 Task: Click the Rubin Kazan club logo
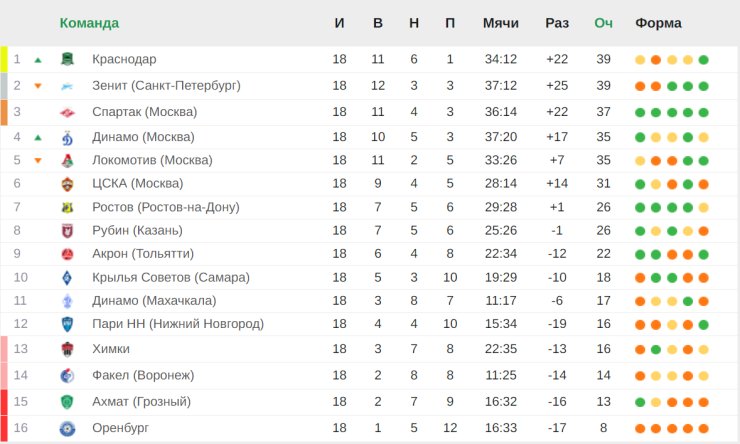click(67, 231)
